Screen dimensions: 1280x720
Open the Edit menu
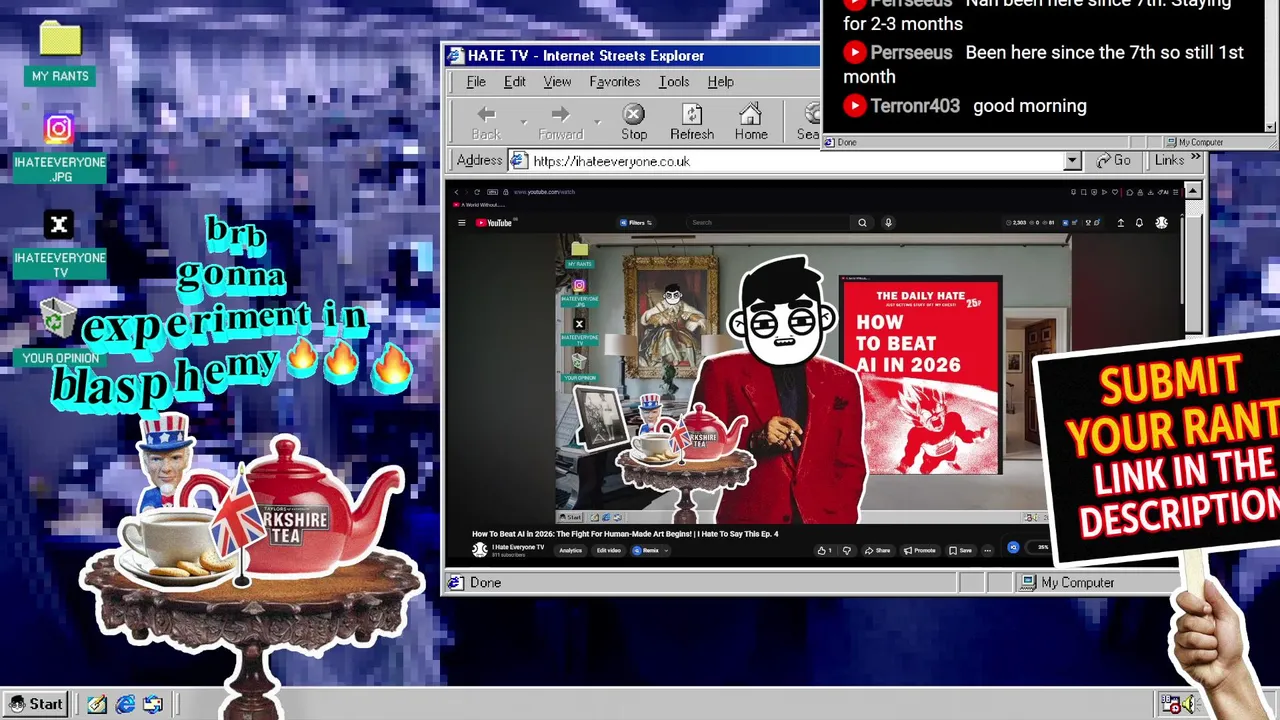point(514,82)
